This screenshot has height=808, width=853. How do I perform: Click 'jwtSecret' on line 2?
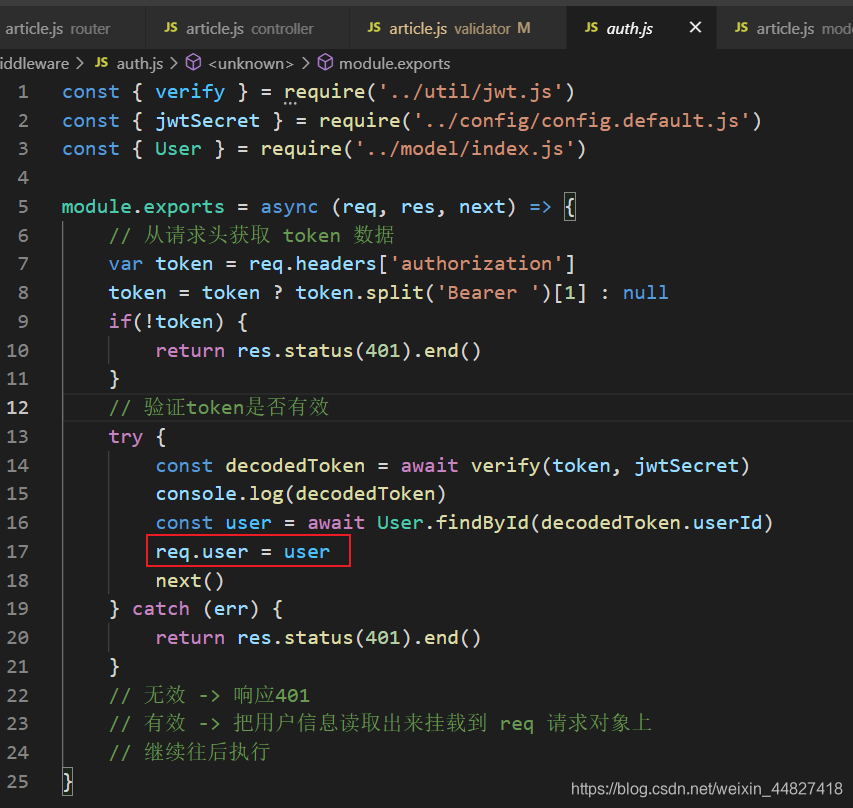coord(207,120)
